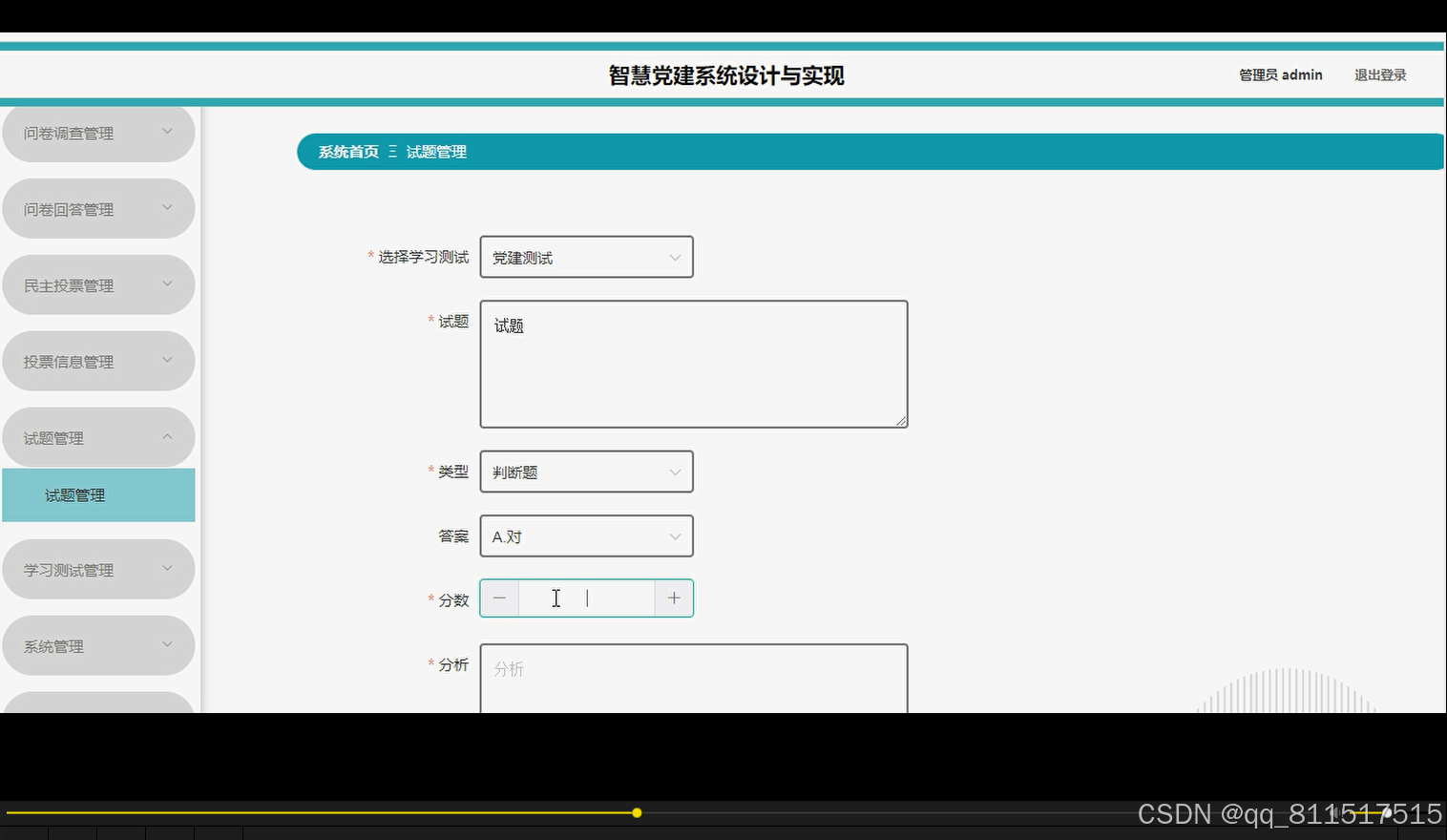Image resolution: width=1447 pixels, height=840 pixels.
Task: Go to 系统首页 in the breadcrumb
Action: click(x=348, y=152)
